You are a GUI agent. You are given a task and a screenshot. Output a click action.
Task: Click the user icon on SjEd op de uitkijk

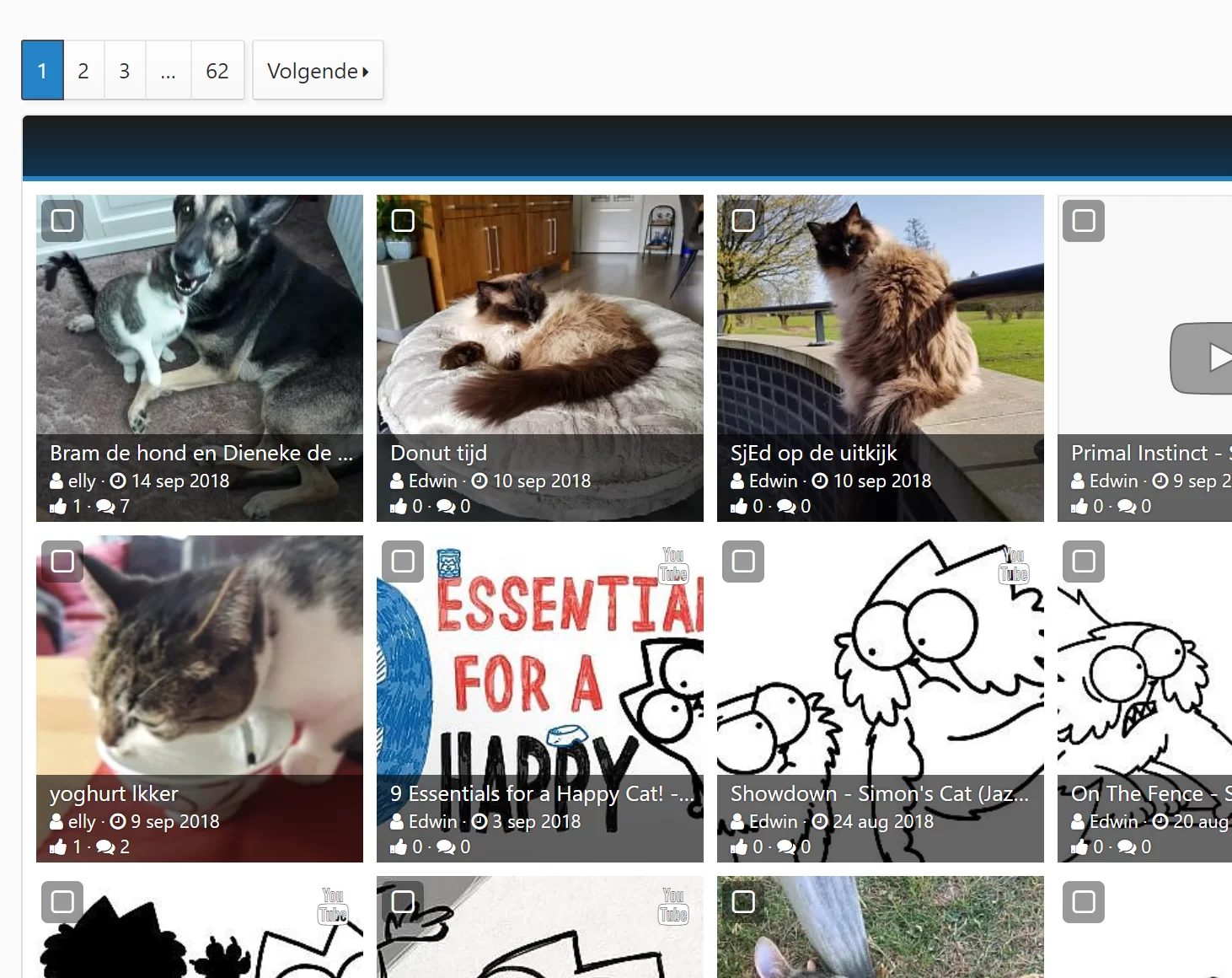(x=737, y=481)
